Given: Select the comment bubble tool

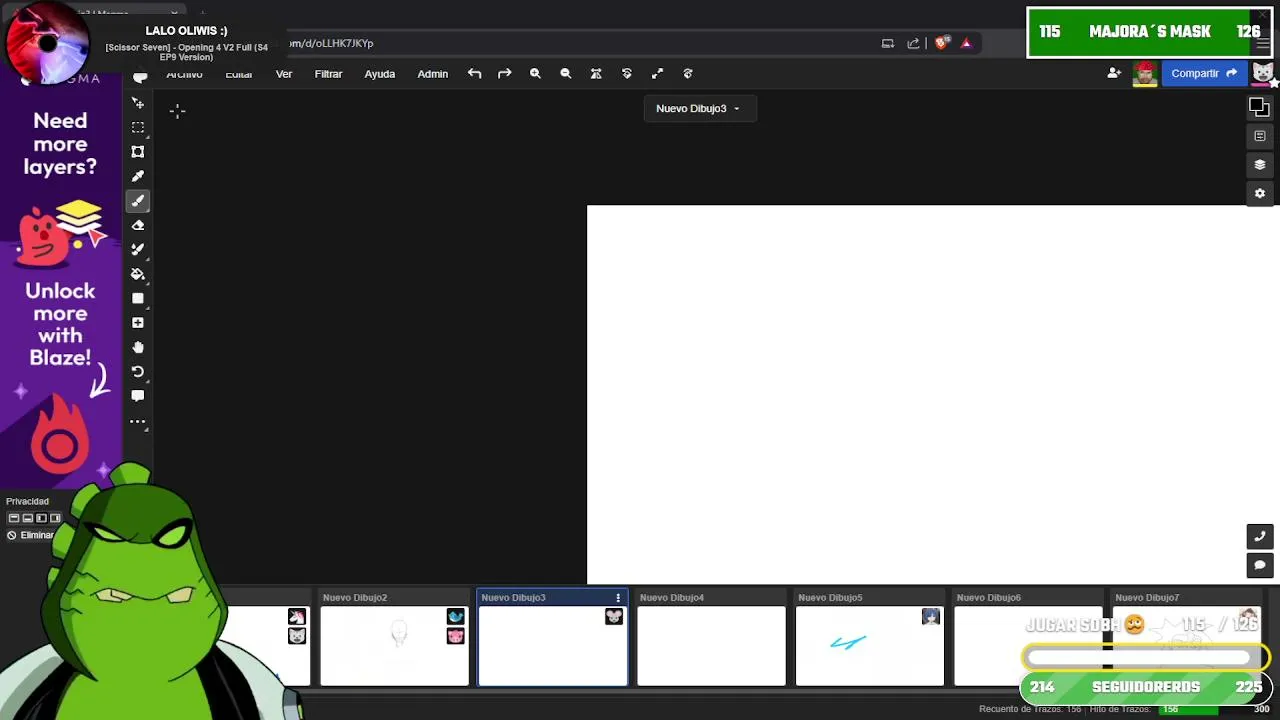Looking at the screenshot, I should pyautogui.click(x=138, y=396).
